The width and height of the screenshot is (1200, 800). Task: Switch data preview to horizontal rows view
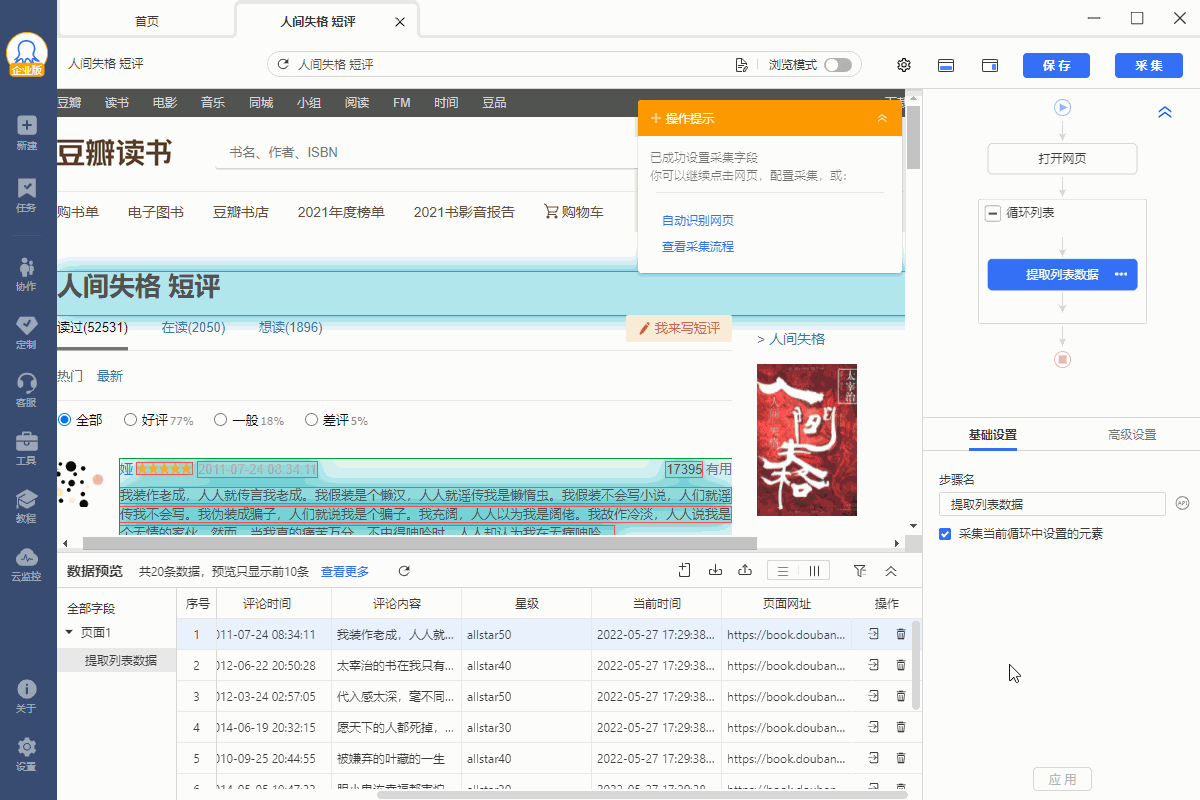tap(783, 571)
